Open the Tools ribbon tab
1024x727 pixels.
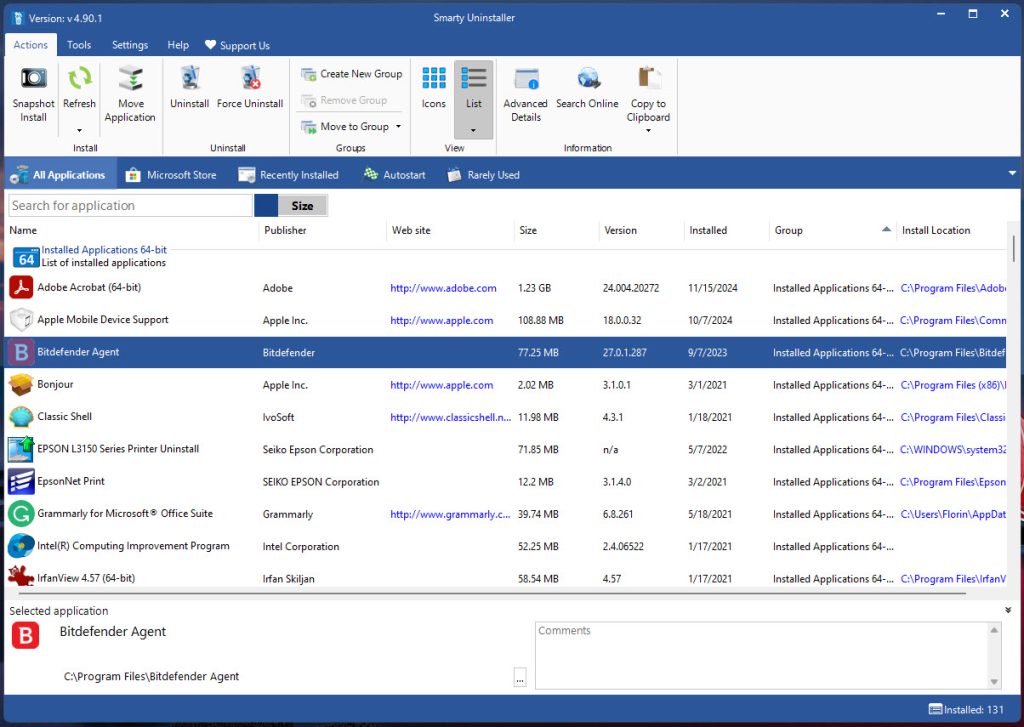(x=79, y=45)
